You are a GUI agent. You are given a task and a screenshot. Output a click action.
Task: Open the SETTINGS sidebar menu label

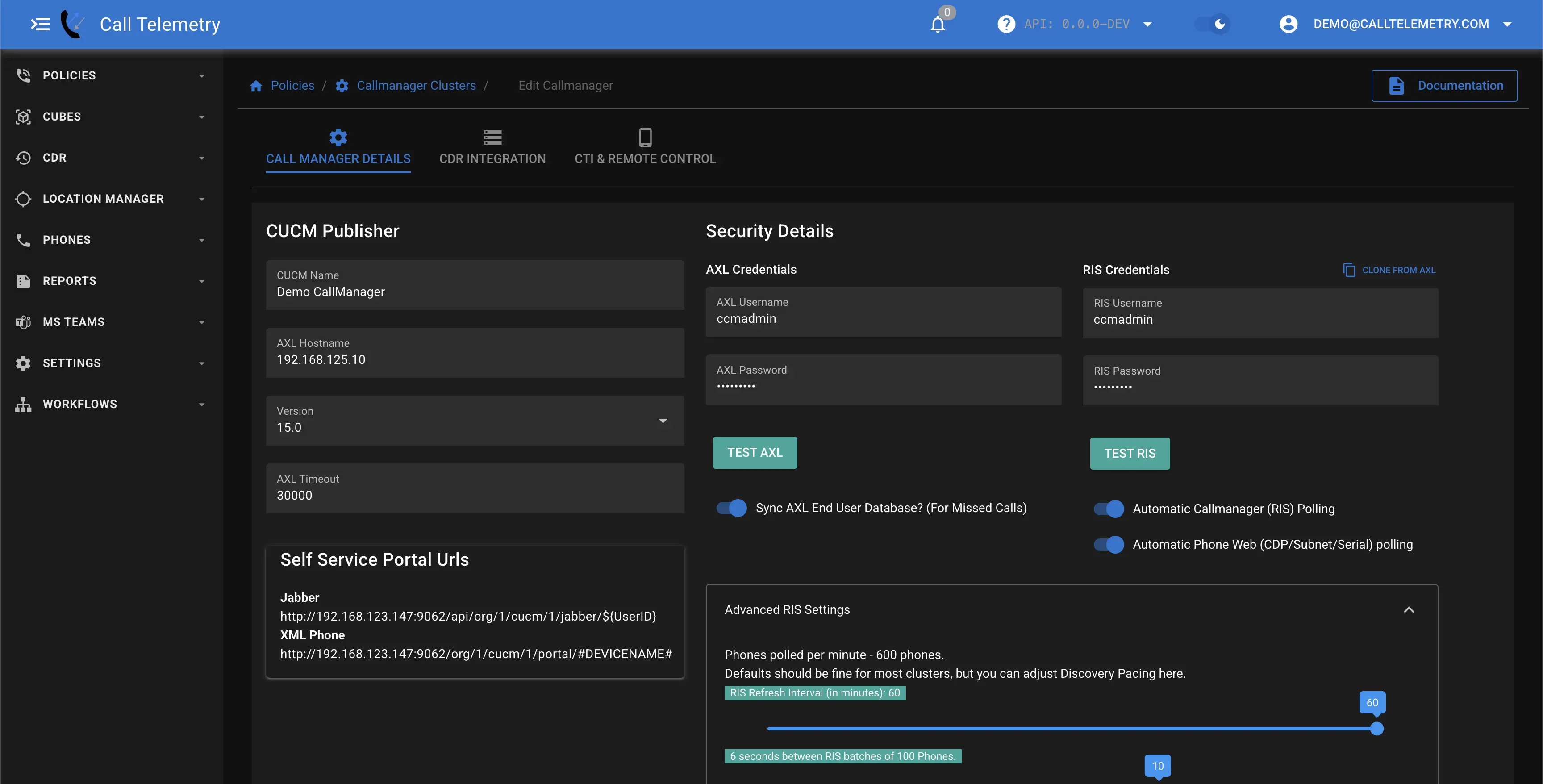(72, 363)
